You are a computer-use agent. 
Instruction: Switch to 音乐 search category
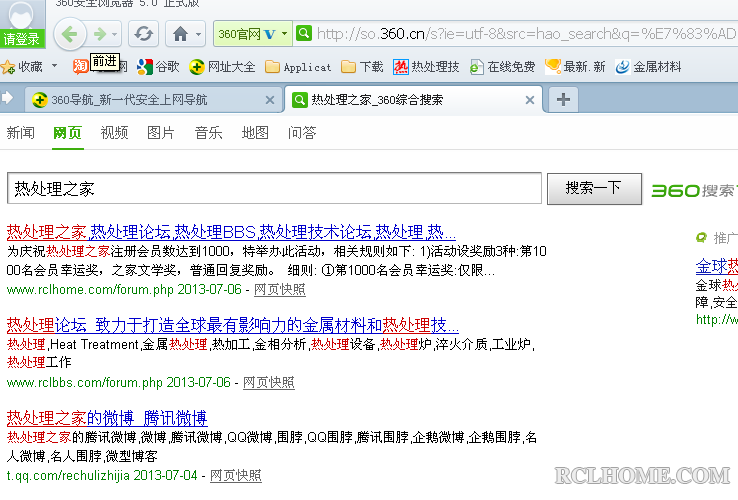[208, 133]
